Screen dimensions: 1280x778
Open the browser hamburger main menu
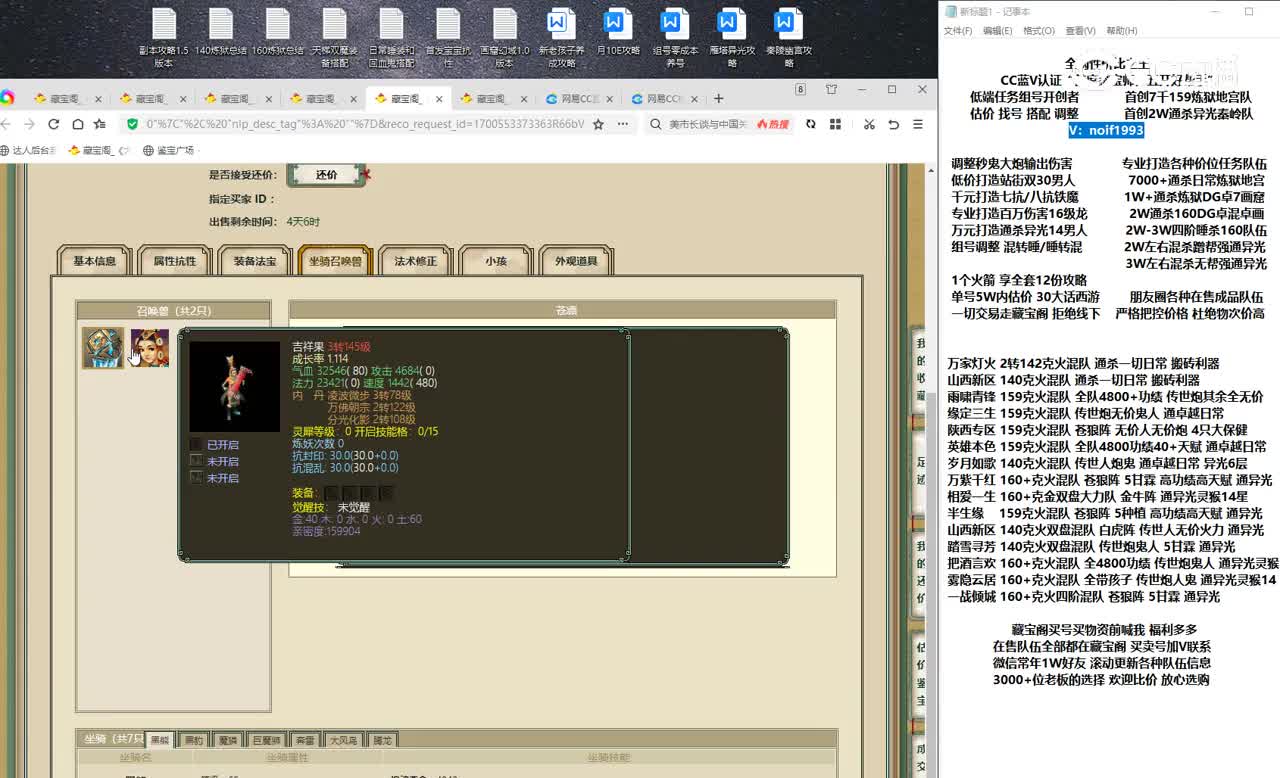click(918, 124)
